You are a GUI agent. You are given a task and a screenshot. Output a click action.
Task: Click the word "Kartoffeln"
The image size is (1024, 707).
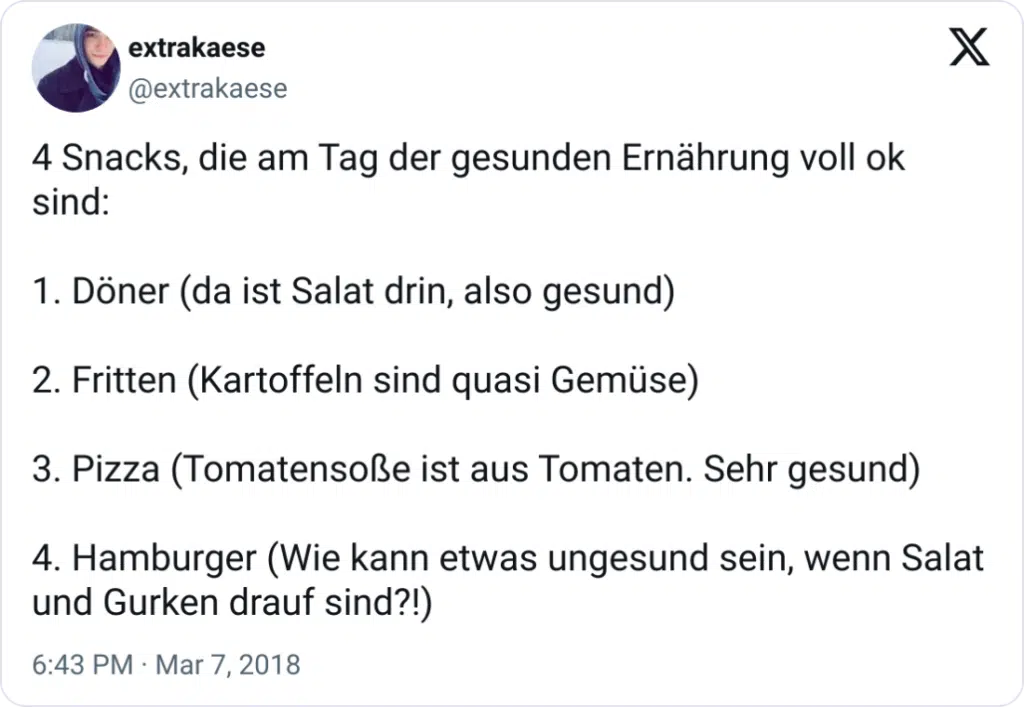[x=281, y=380]
